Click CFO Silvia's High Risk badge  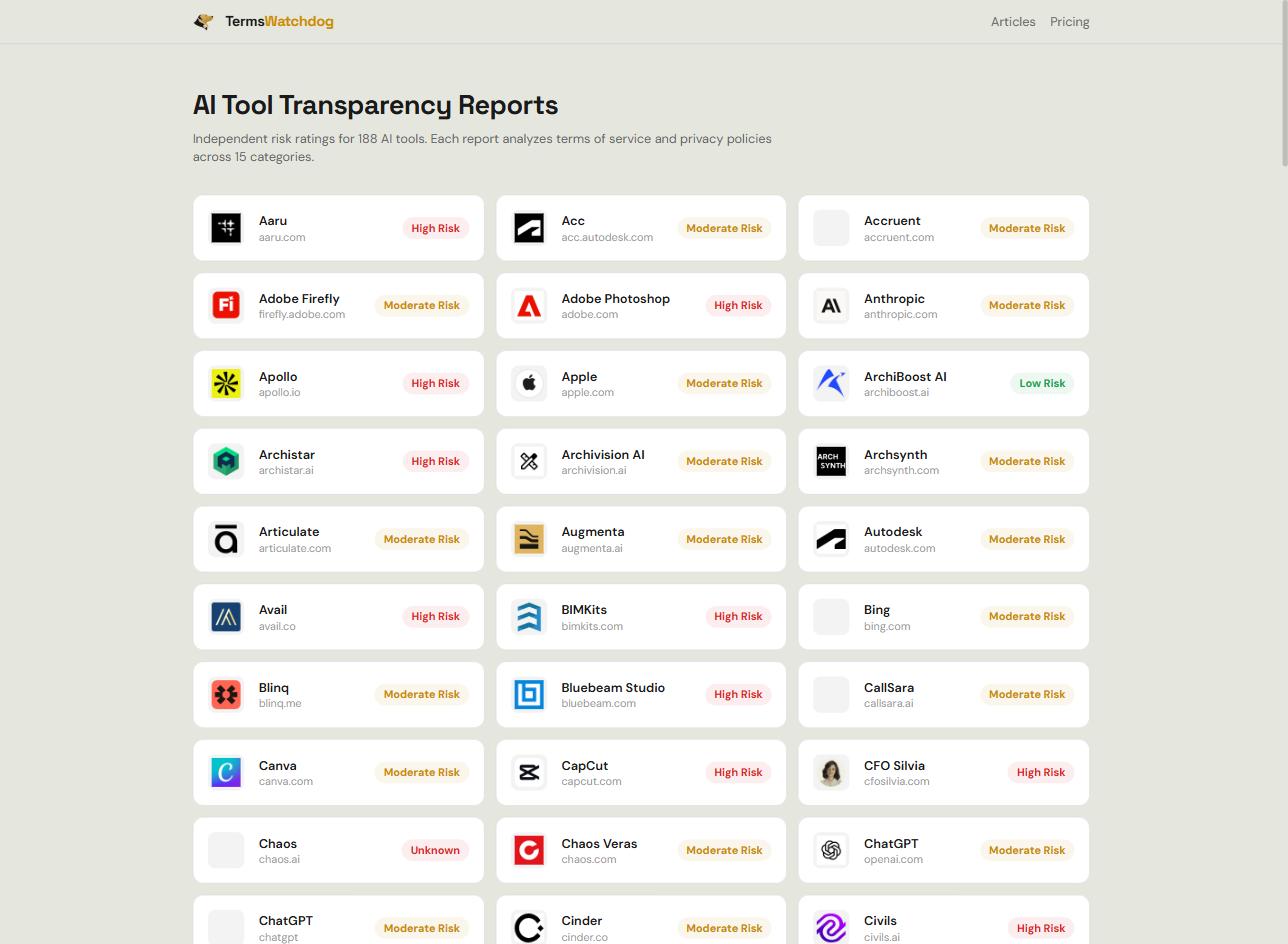point(1041,772)
